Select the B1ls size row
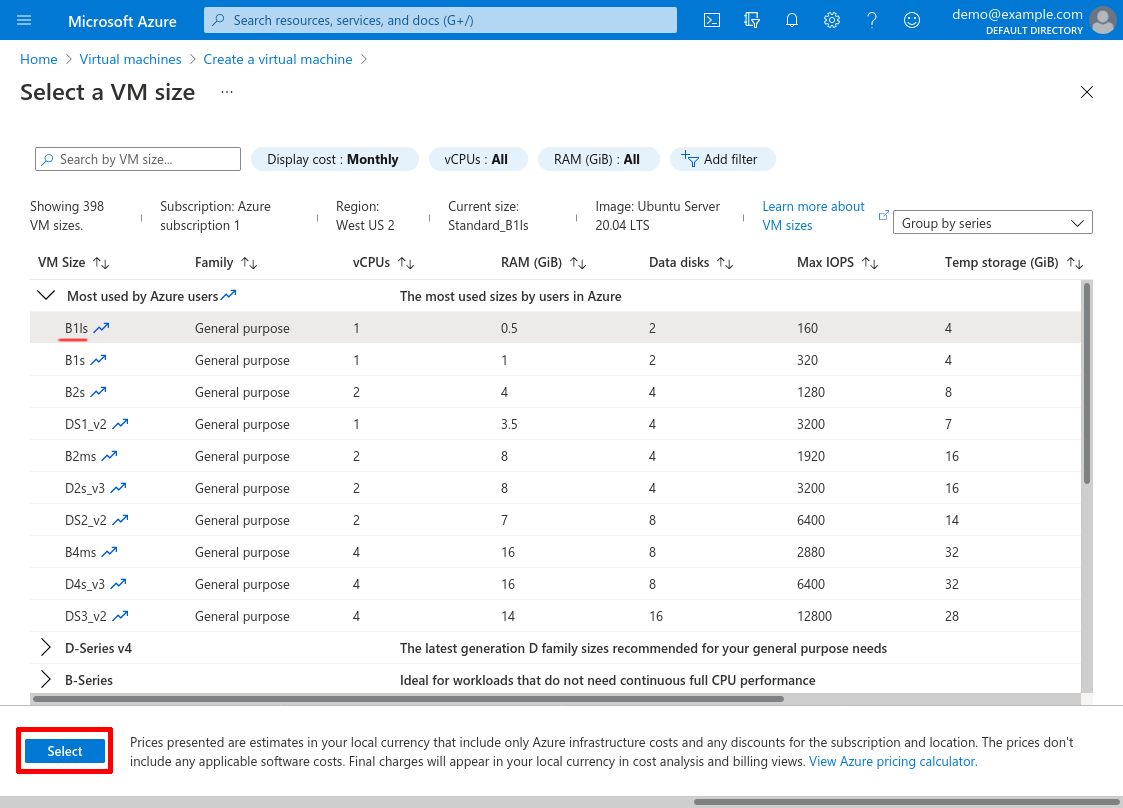This screenshot has height=808, width=1123. pyautogui.click(x=555, y=328)
